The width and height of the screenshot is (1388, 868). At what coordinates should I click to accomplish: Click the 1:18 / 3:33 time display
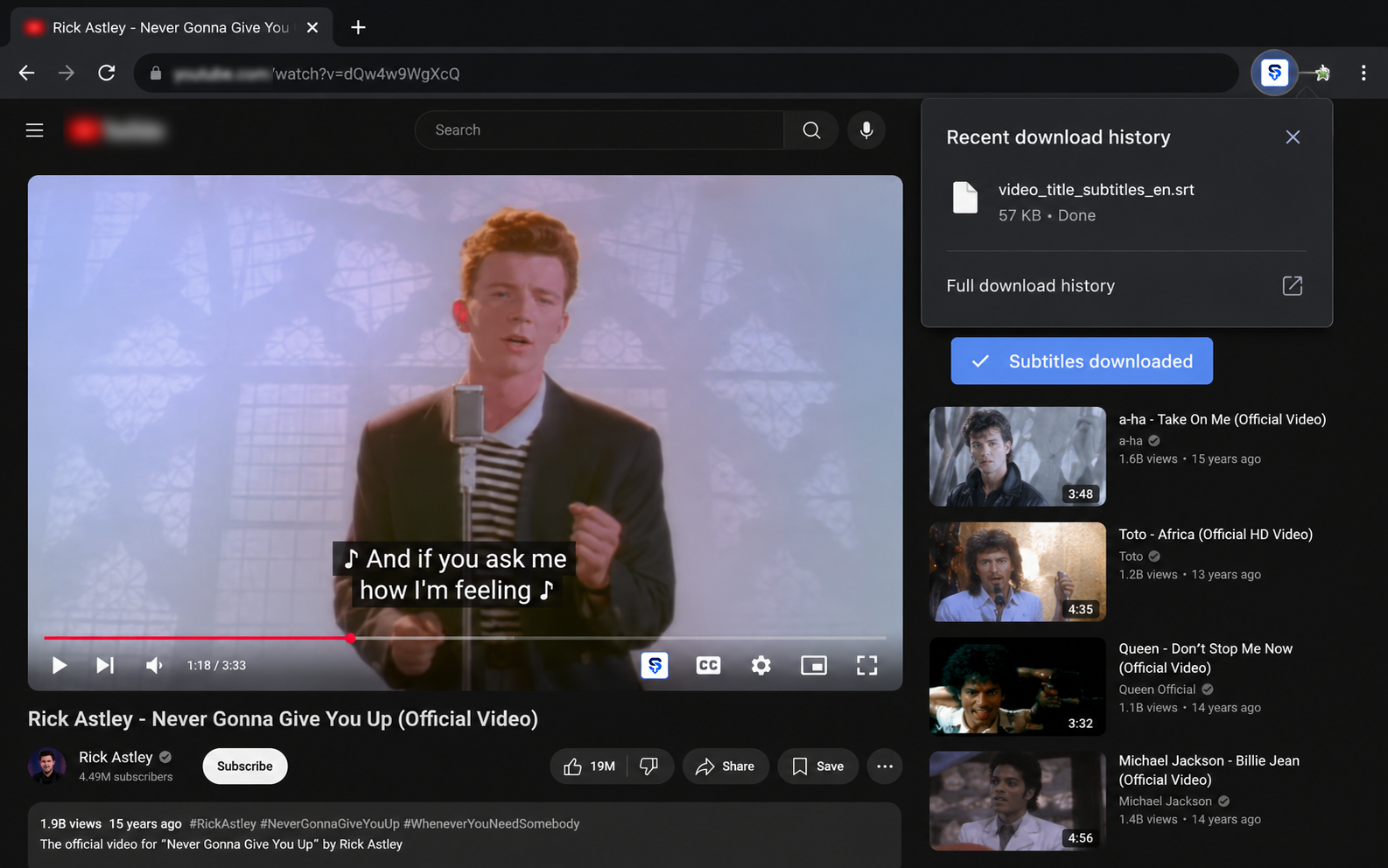click(216, 666)
